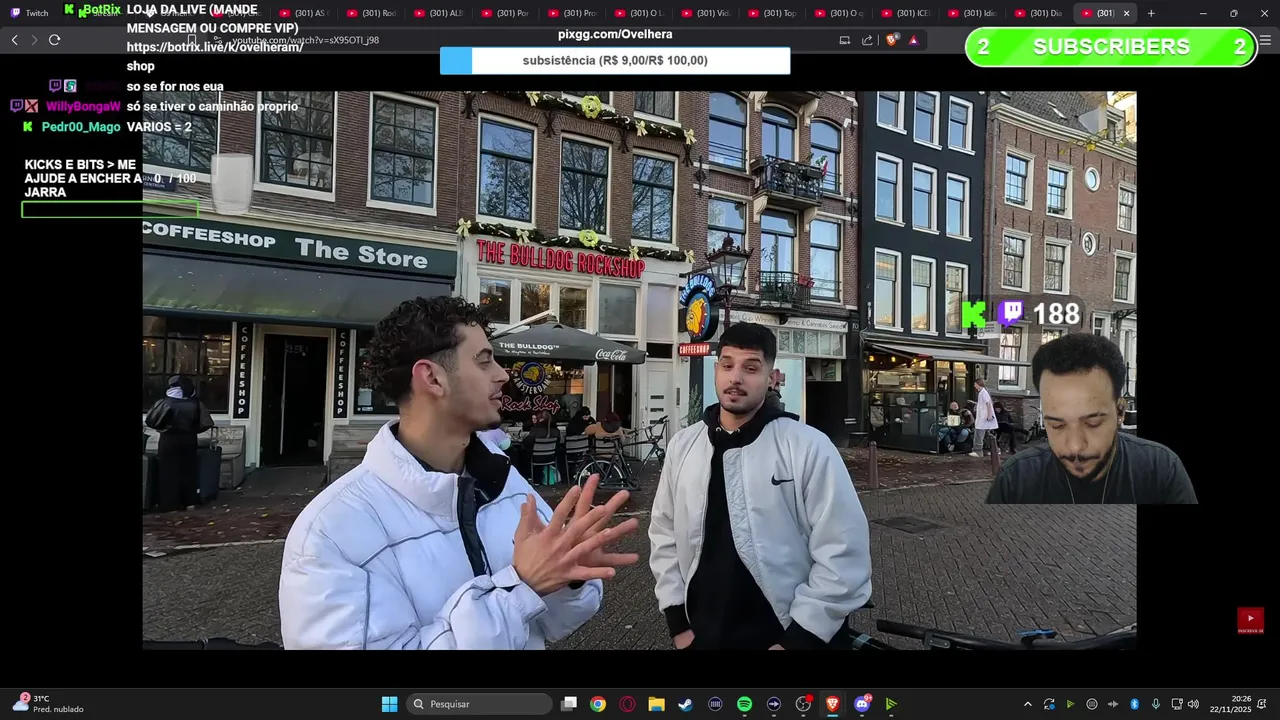Open the green play-arrow app on the taskbar
1280x720 pixels.
coord(891,704)
